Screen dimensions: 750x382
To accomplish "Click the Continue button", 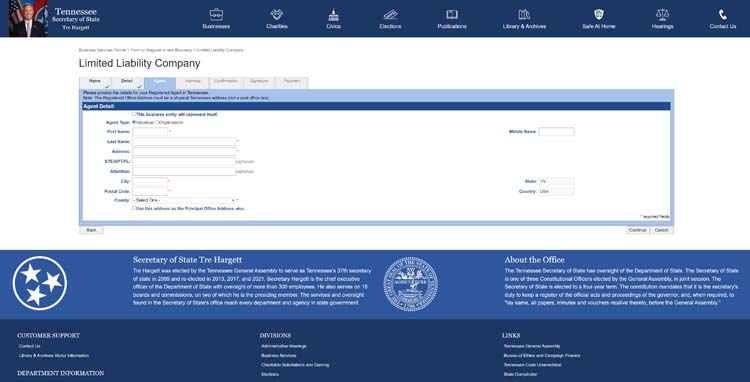I will 638,230.
